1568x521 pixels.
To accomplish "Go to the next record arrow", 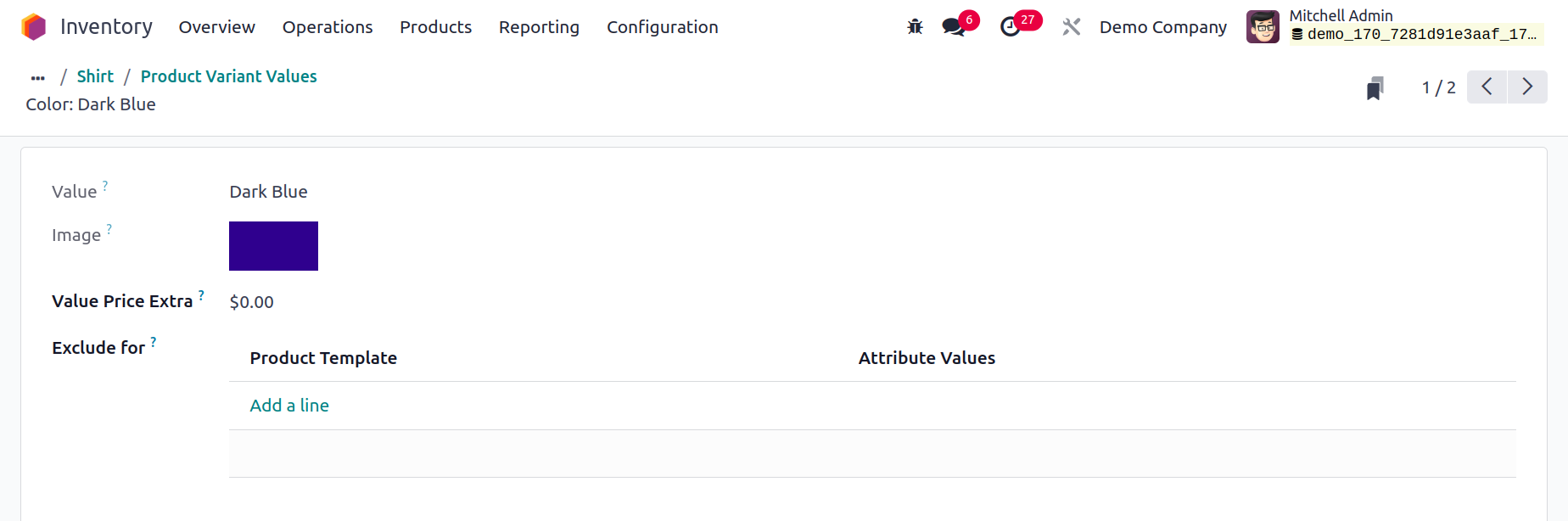I will [x=1527, y=87].
